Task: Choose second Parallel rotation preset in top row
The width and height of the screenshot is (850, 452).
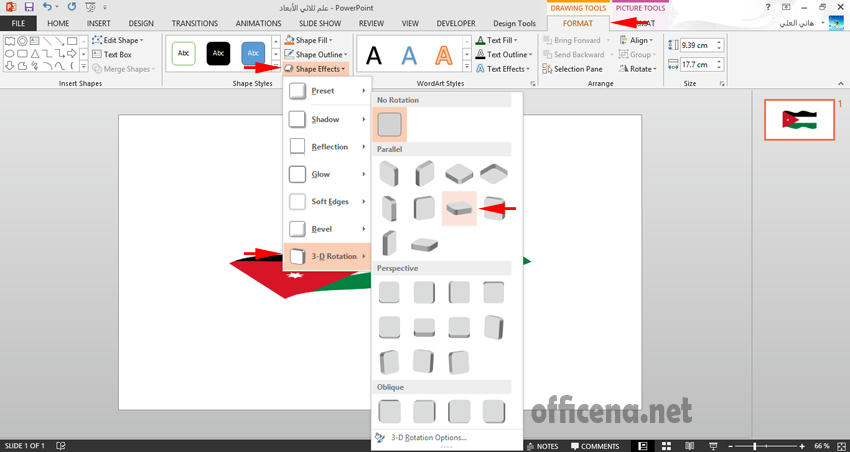Action: (x=424, y=173)
